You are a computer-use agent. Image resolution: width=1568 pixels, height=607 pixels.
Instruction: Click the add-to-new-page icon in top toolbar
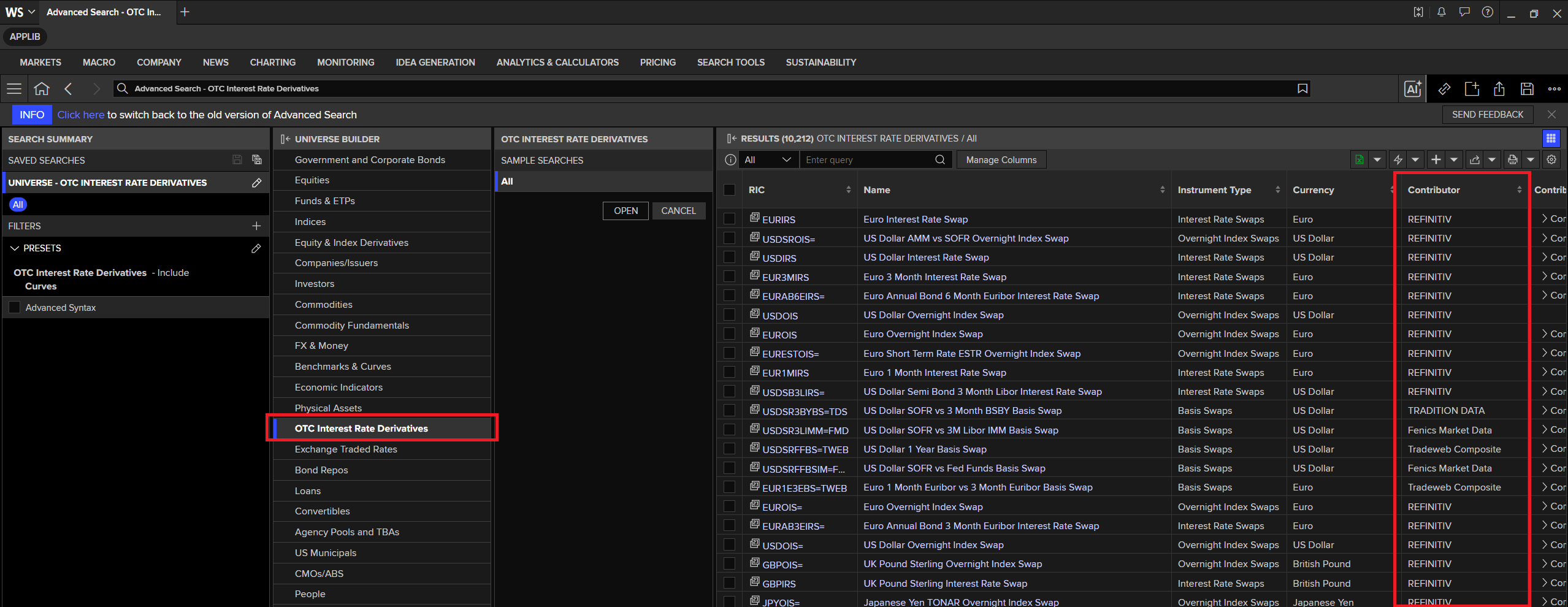[x=1472, y=89]
